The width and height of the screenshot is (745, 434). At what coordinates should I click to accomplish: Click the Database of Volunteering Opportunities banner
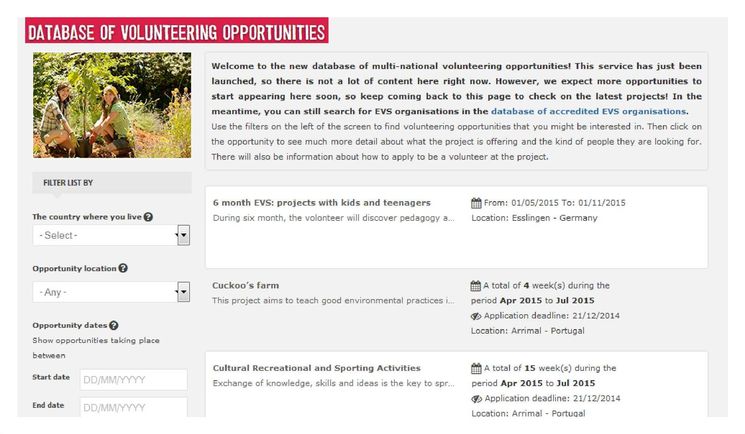(x=177, y=31)
